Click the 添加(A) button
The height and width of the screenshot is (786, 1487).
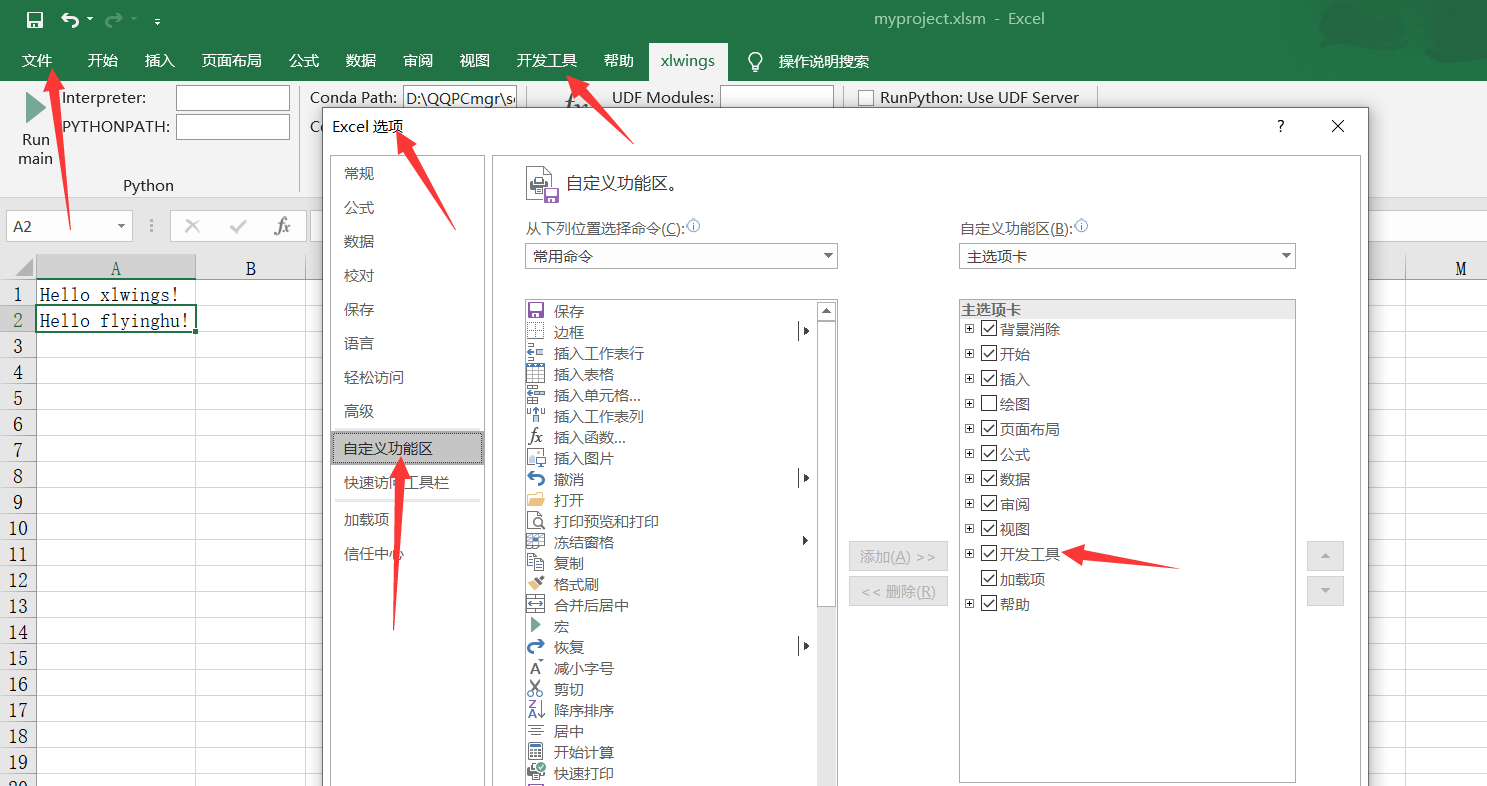tap(897, 555)
